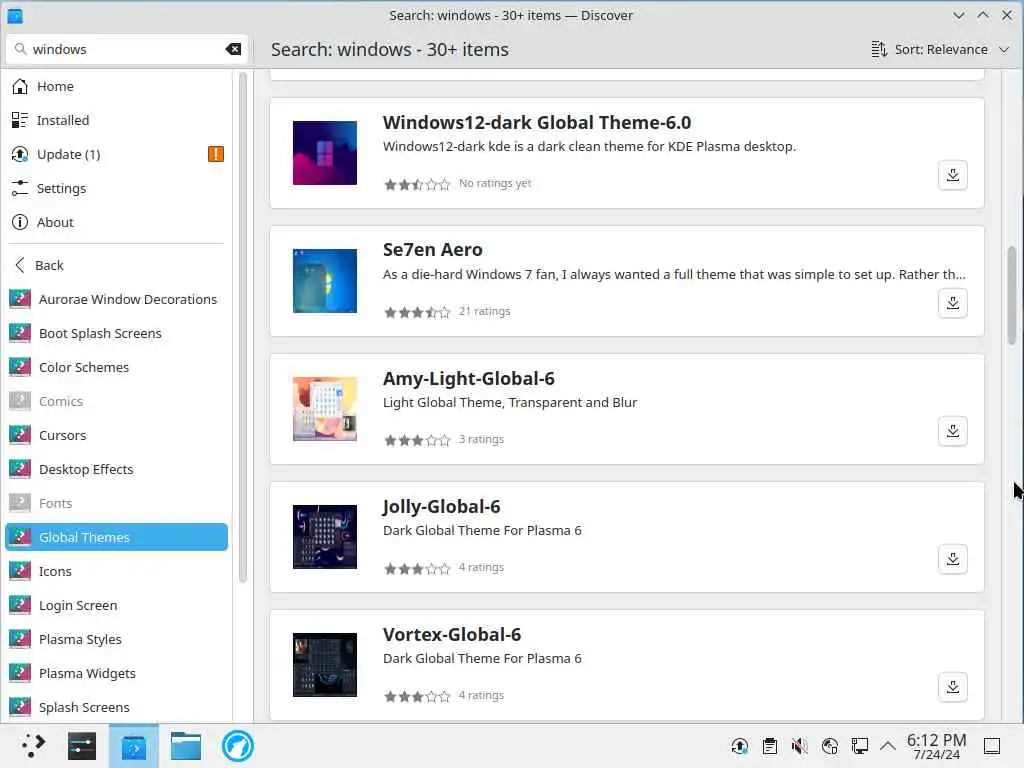Select Comics category
This screenshot has height=768, width=1024.
pos(116,401)
